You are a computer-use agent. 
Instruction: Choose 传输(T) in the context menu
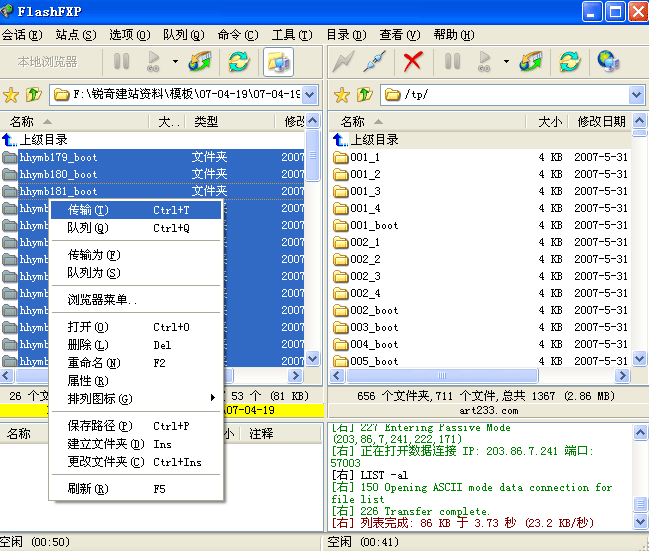136,210
